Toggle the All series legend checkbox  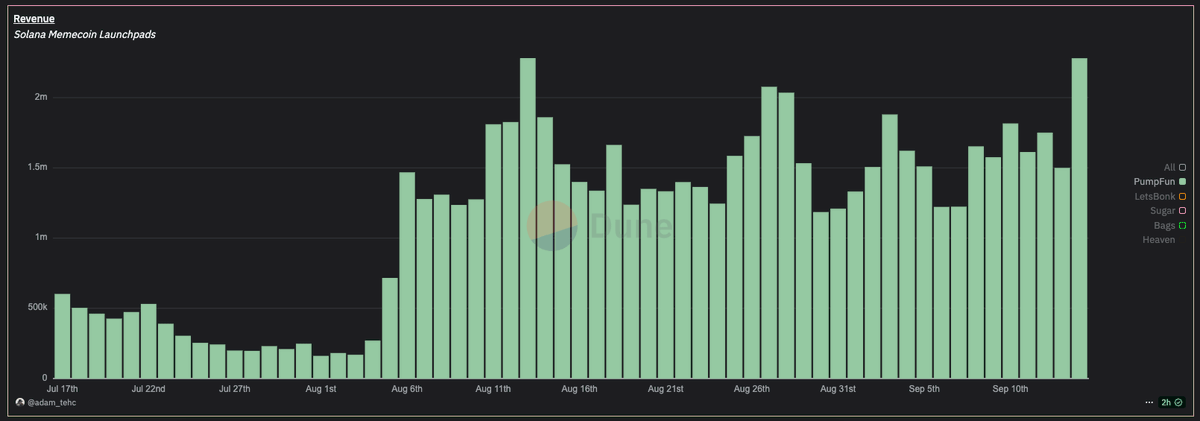pos(1182,167)
